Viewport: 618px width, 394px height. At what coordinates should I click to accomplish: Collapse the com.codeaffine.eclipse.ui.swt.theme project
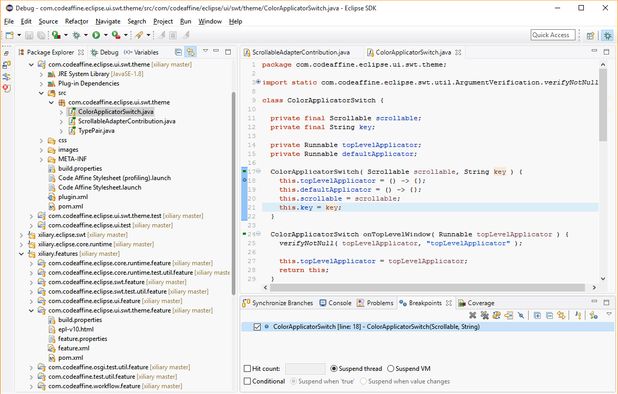(32, 64)
